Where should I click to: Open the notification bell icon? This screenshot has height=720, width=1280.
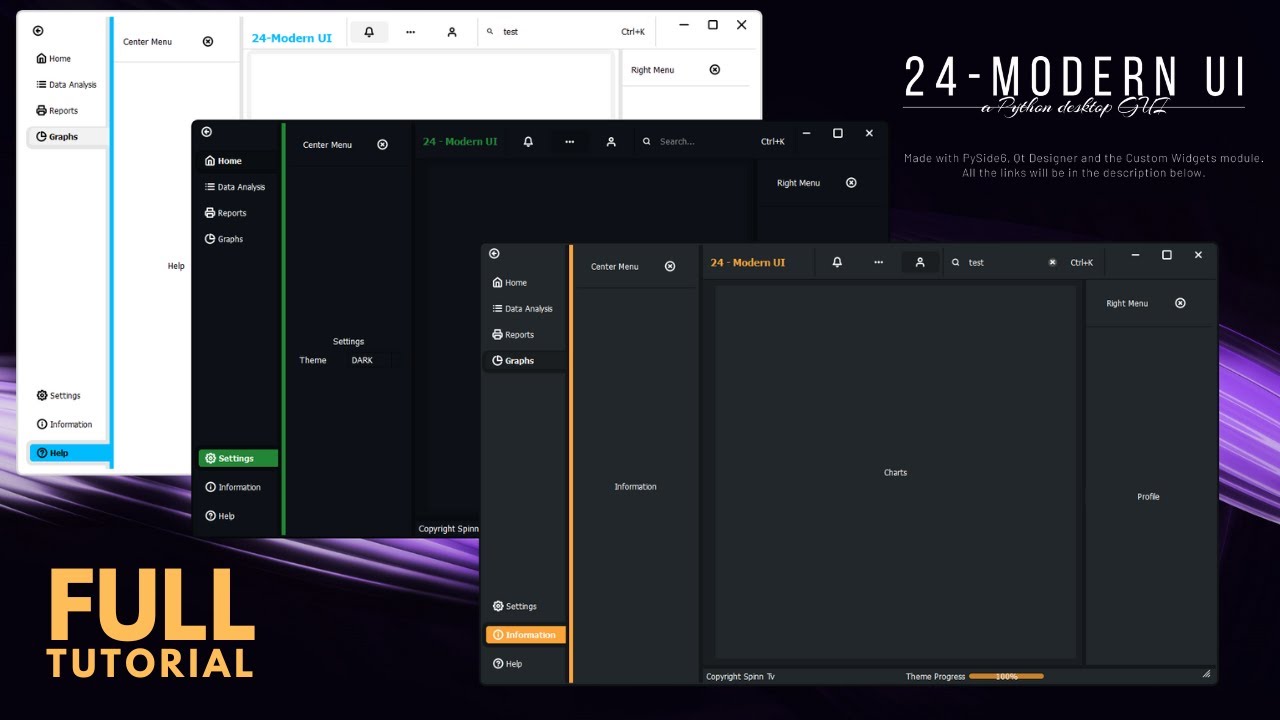837,262
